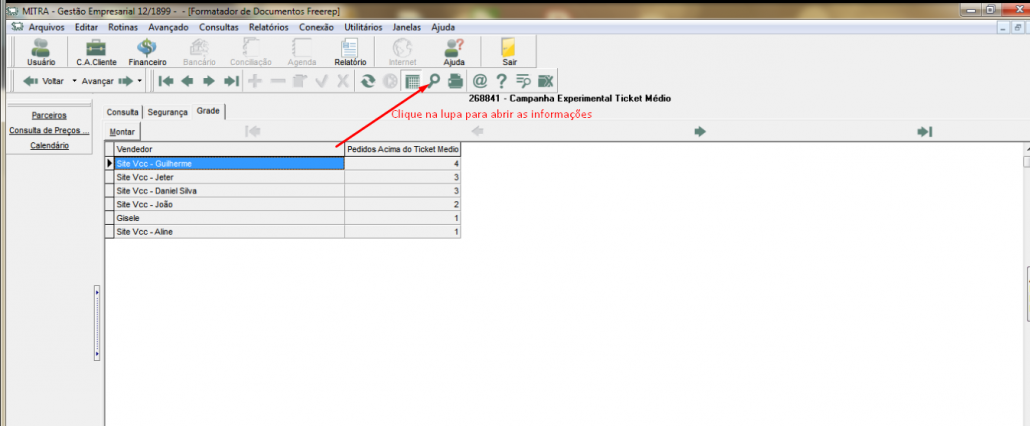The height and width of the screenshot is (426, 1030).
Task: Click the magnifying glass (lupa) icon
Action: point(433,81)
